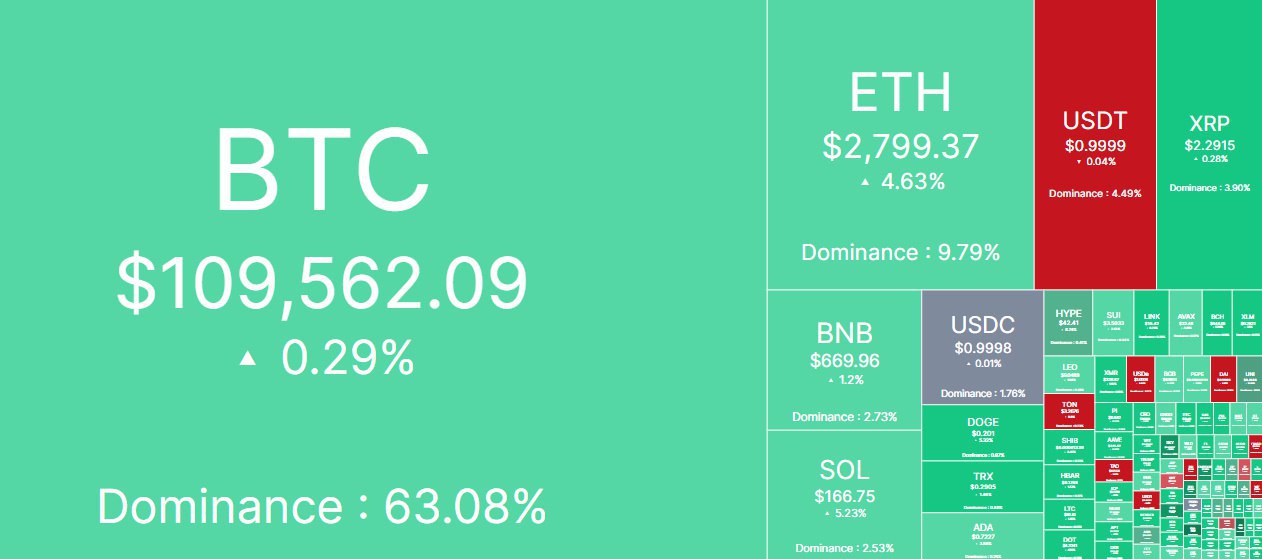
Task: Open the LINK tile
Action: point(1151,323)
